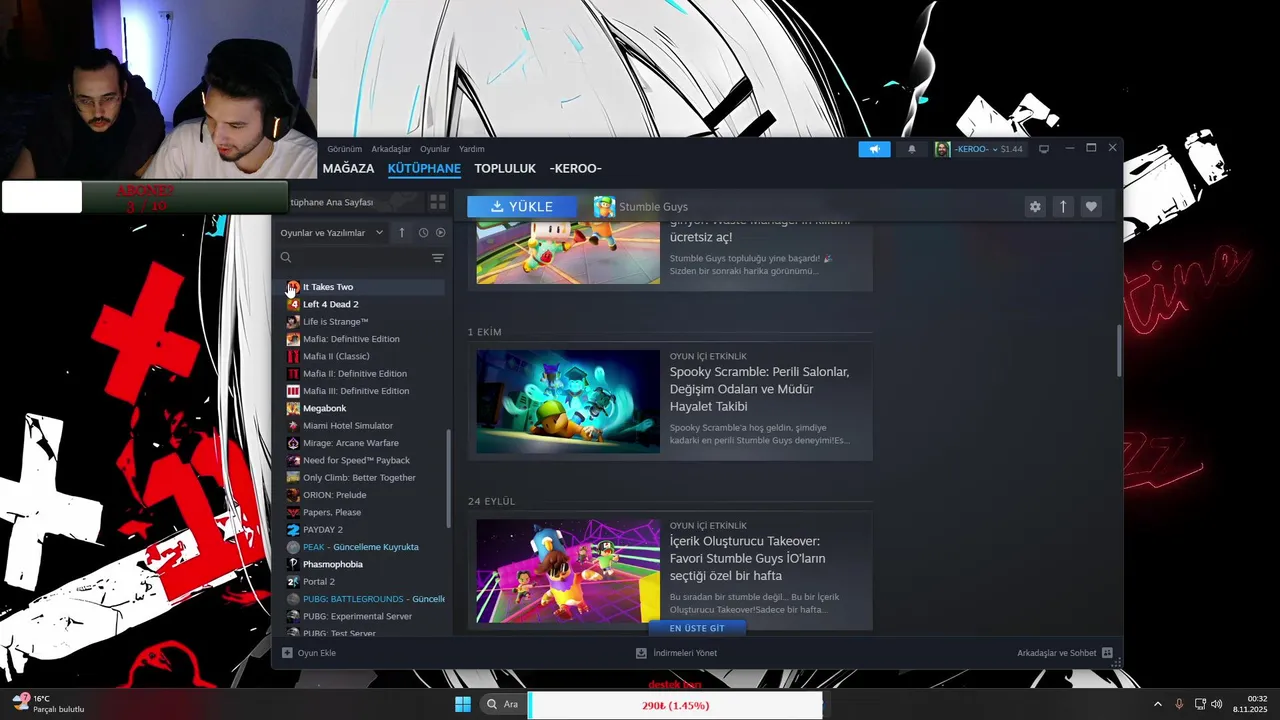
Task: Open İçerik Oluşturucu Takeover thumbnail
Action: tap(568, 571)
